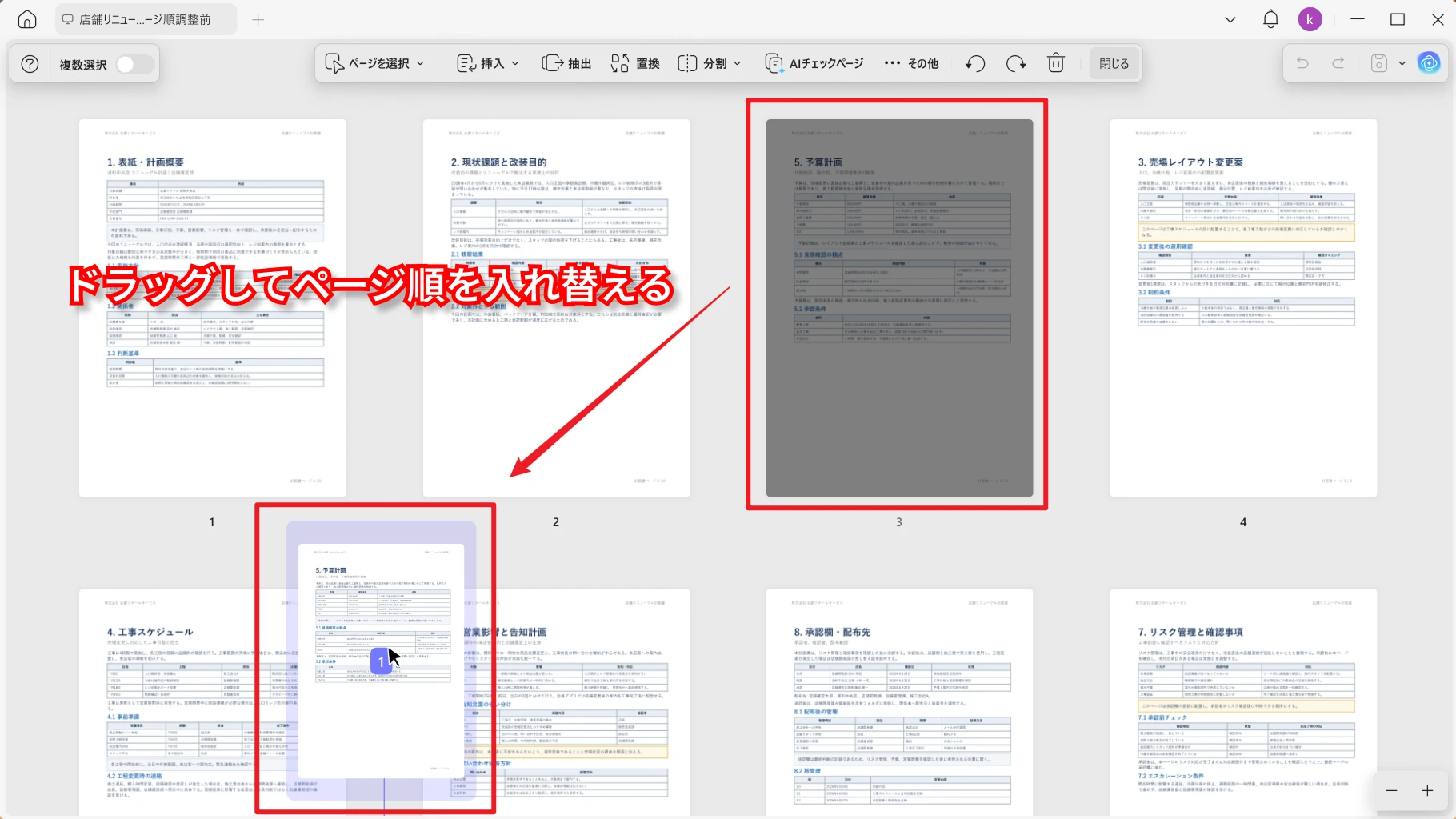1456x819 pixels.
Task: Run AIチェックページ
Action: (814, 63)
